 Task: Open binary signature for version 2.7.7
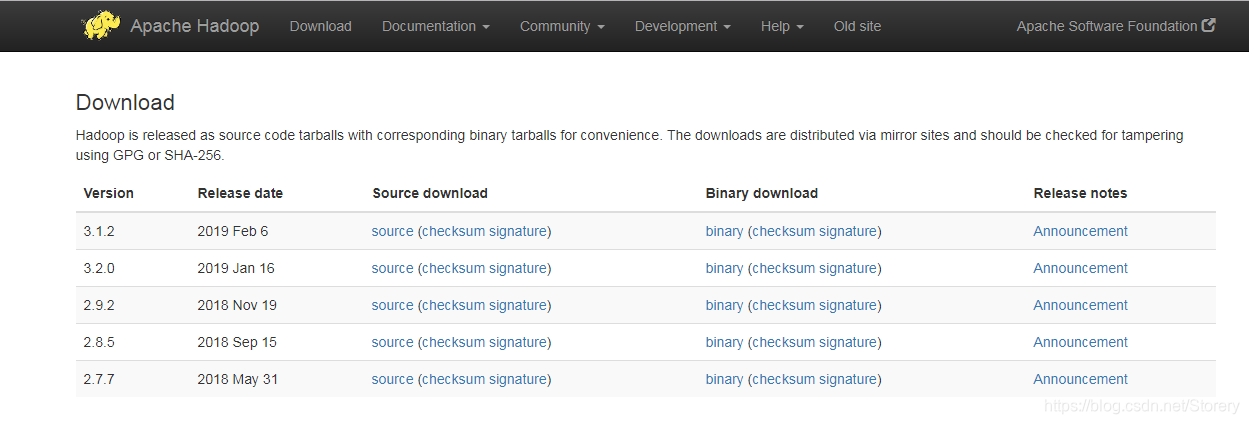coord(848,379)
